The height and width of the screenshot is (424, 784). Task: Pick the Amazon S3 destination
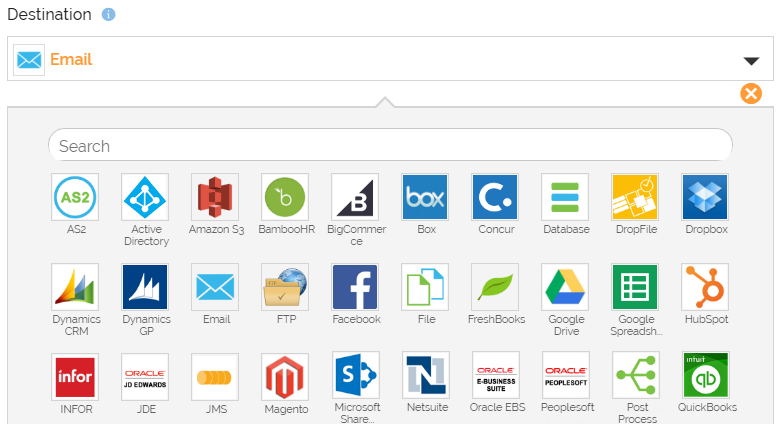[x=215, y=197]
